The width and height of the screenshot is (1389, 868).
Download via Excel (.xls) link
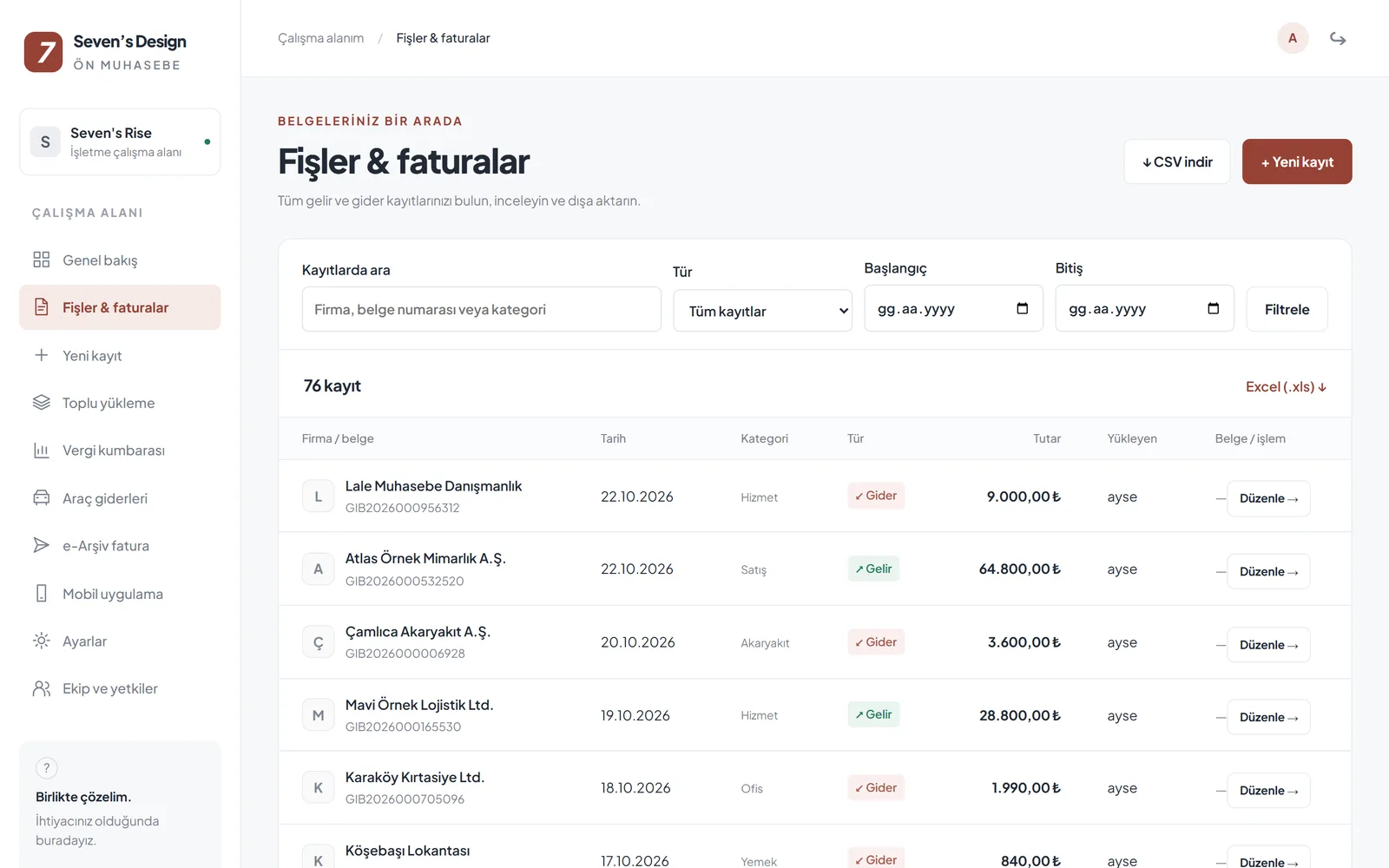point(1286,386)
